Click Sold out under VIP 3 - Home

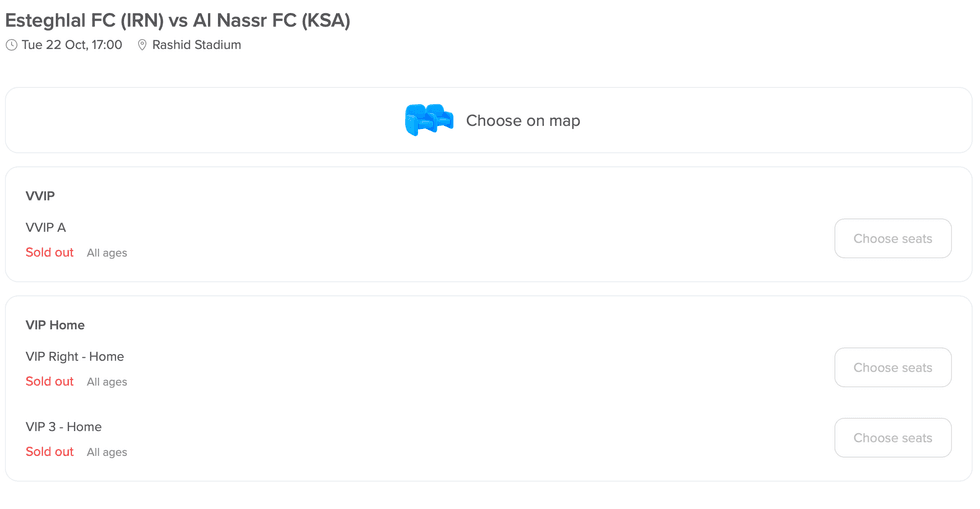click(50, 452)
